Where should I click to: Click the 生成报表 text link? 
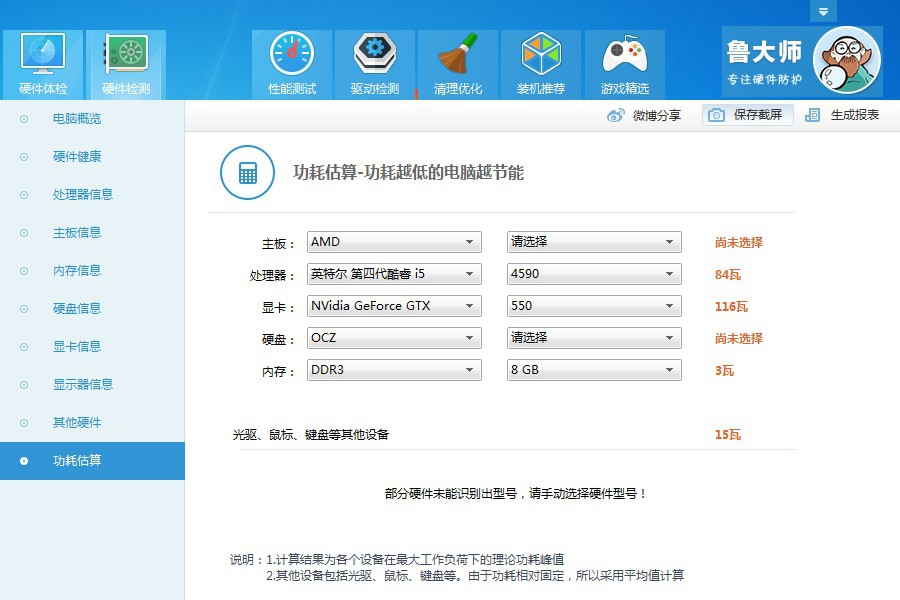coord(855,115)
